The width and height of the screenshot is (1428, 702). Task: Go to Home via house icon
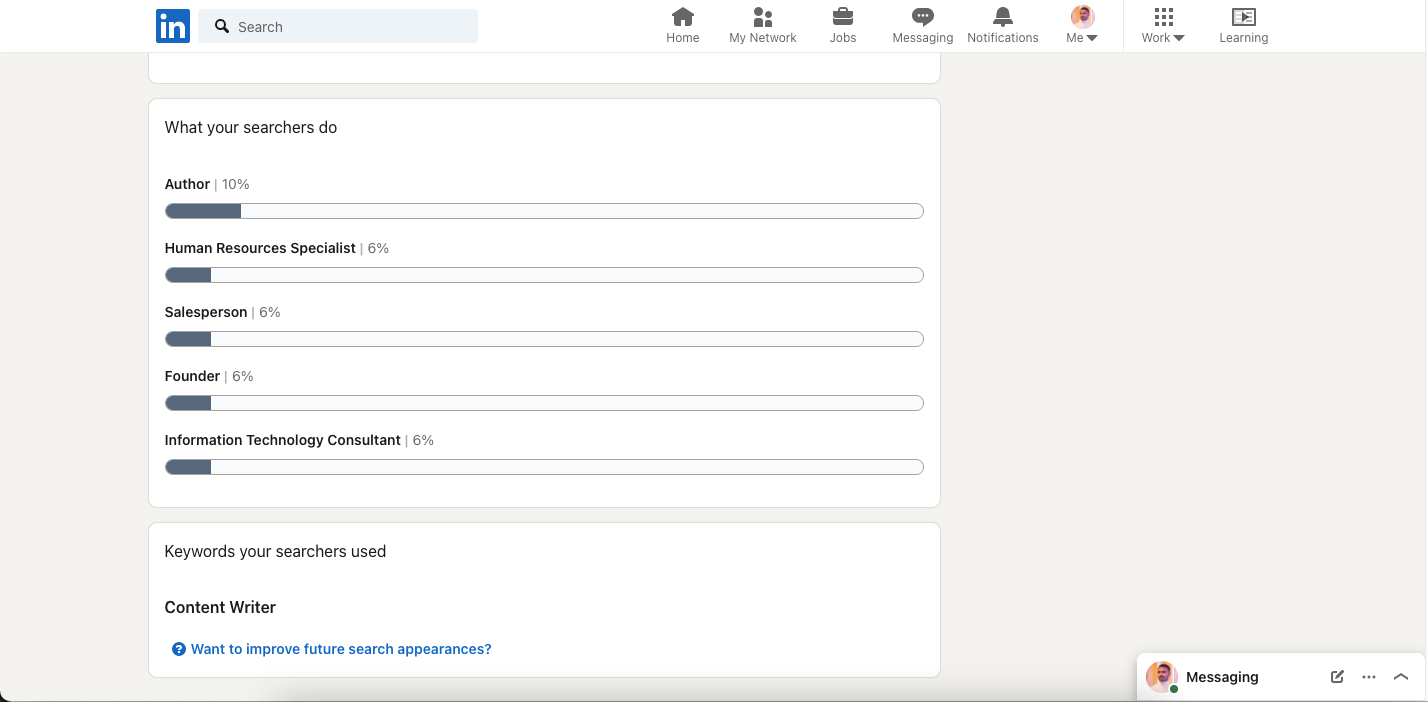tap(683, 17)
